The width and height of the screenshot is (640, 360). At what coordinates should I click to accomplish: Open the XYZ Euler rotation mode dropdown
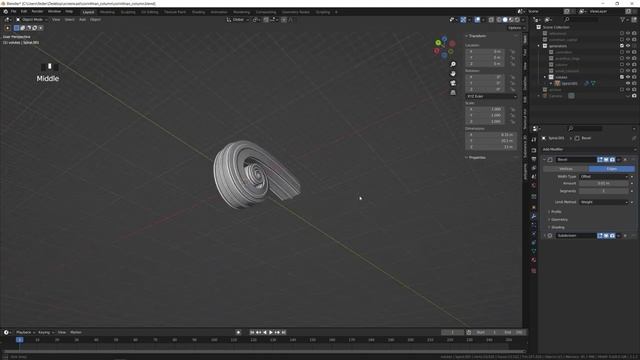[x=491, y=96]
